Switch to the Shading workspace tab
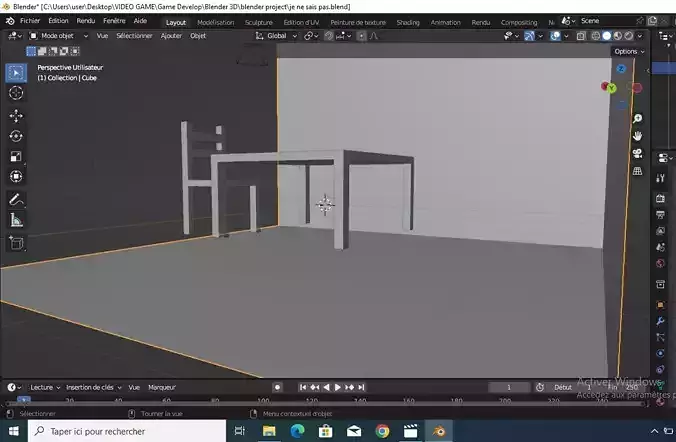This screenshot has height=442, width=676. (408, 22)
